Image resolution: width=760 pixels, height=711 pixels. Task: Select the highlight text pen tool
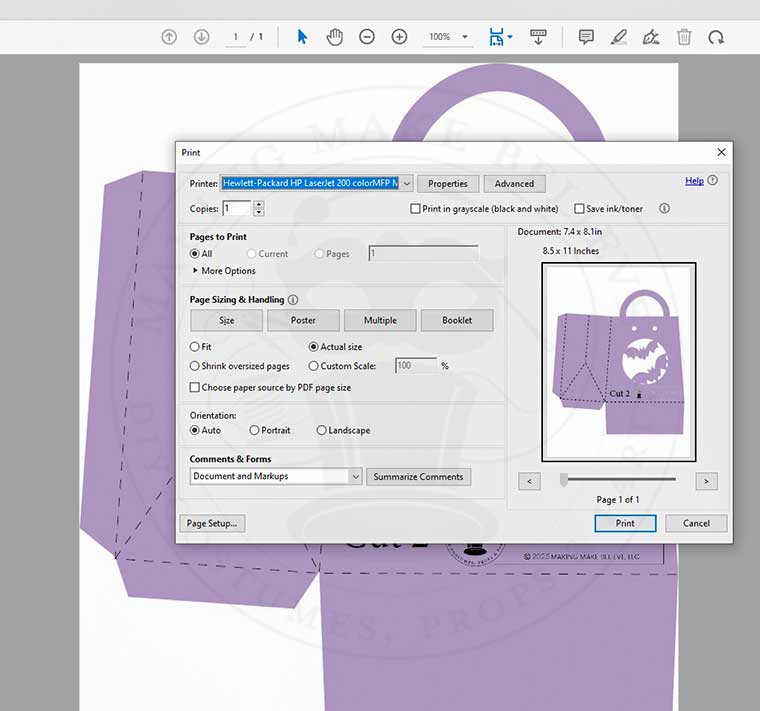pyautogui.click(x=618, y=37)
